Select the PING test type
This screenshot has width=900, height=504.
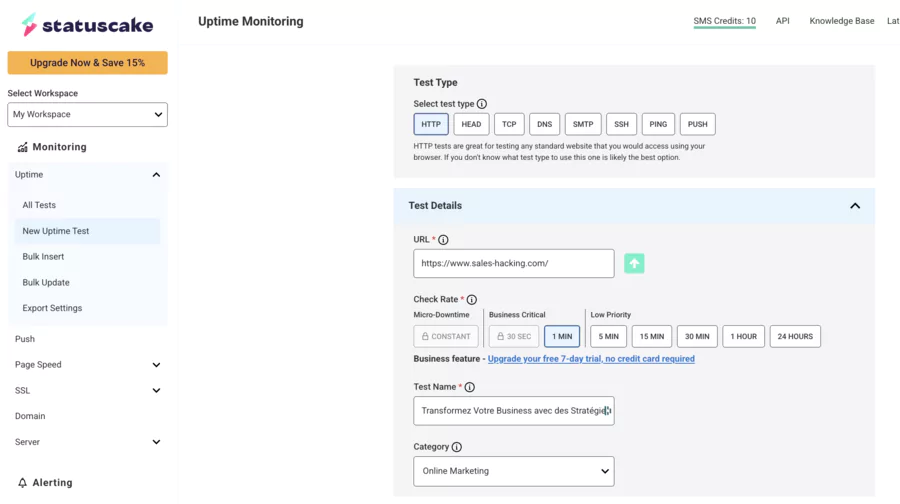point(658,124)
